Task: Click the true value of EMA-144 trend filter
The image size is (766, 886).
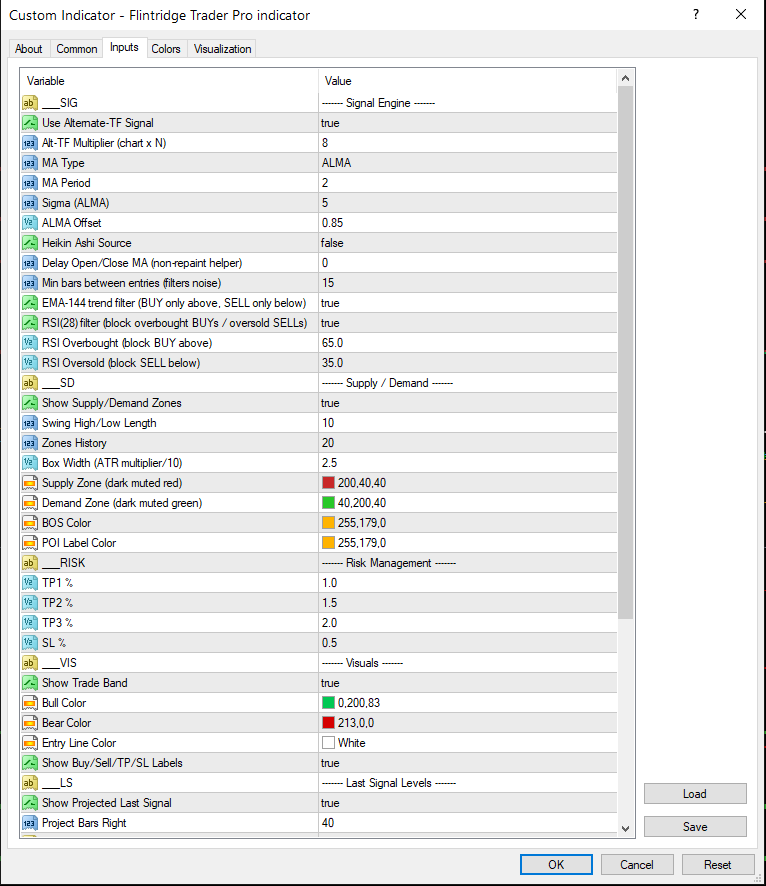Action: (330, 303)
